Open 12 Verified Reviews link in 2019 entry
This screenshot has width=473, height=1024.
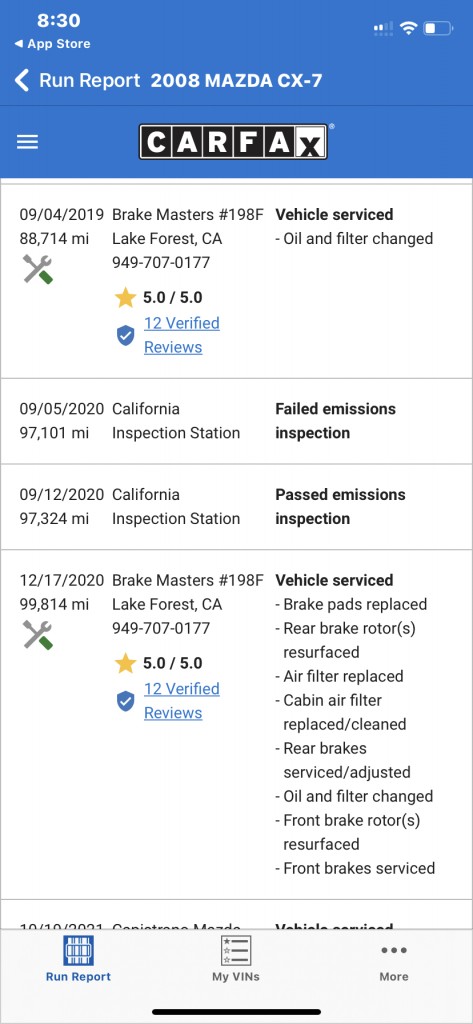click(x=182, y=335)
